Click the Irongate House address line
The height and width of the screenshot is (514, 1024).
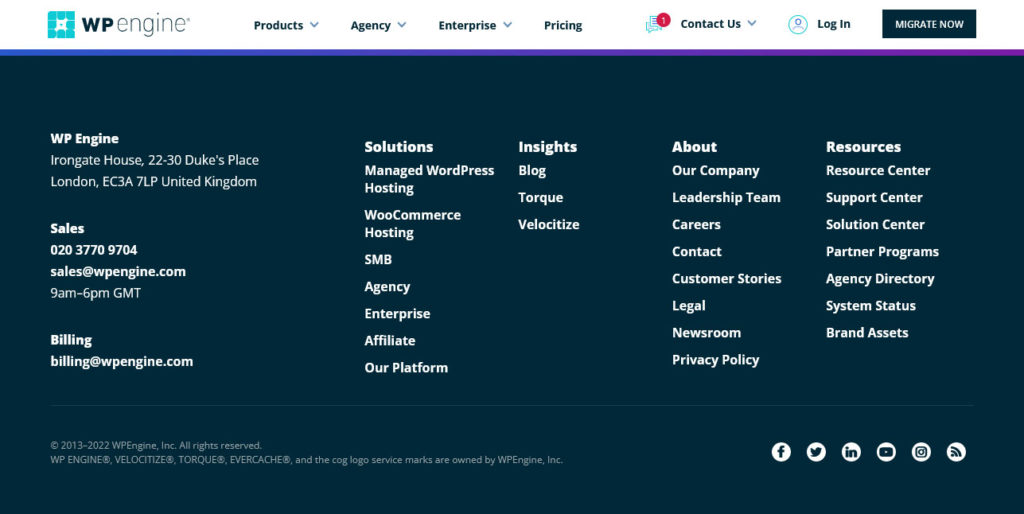tap(155, 160)
